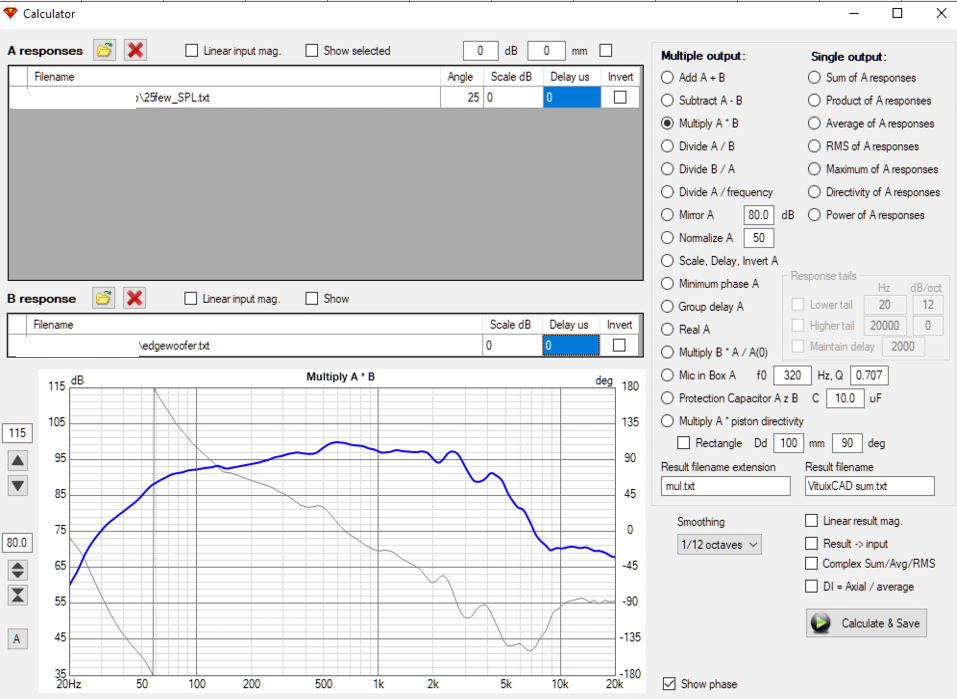
Task: Choose RMS of A responses
Action: [x=814, y=146]
